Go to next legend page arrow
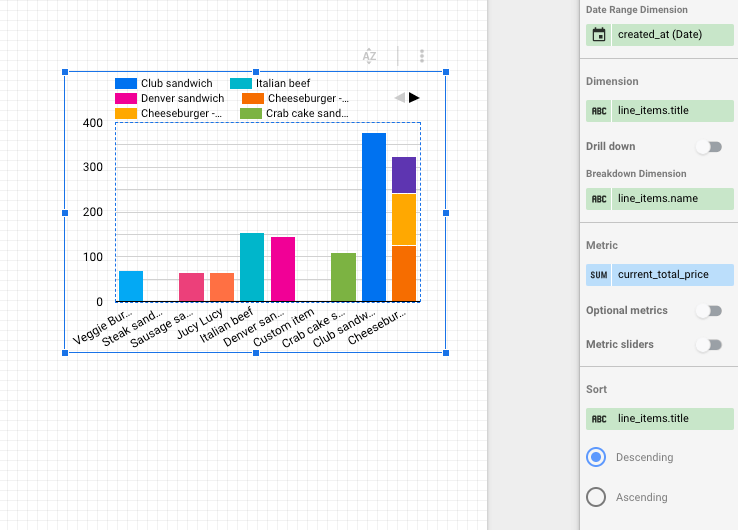 pyautogui.click(x=414, y=98)
